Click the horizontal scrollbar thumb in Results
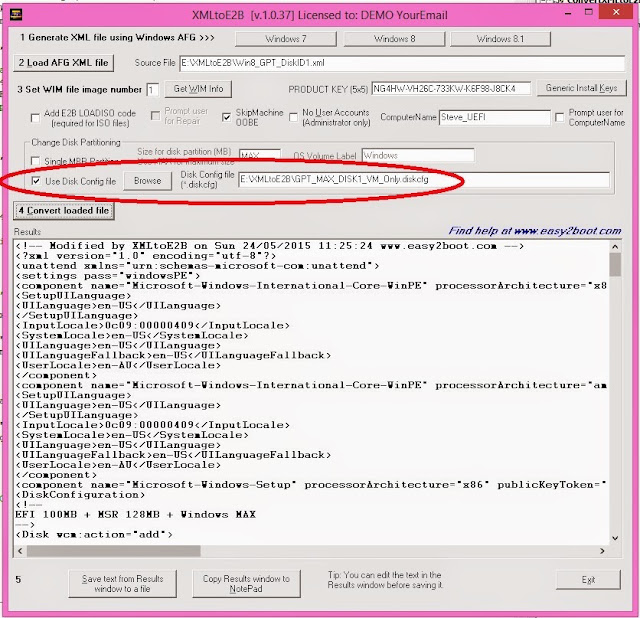This screenshot has height=618, width=640. tap(113, 551)
